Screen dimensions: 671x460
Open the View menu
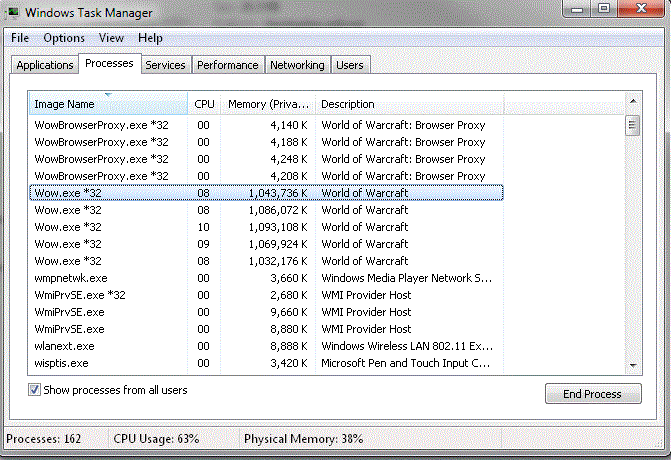[111, 38]
